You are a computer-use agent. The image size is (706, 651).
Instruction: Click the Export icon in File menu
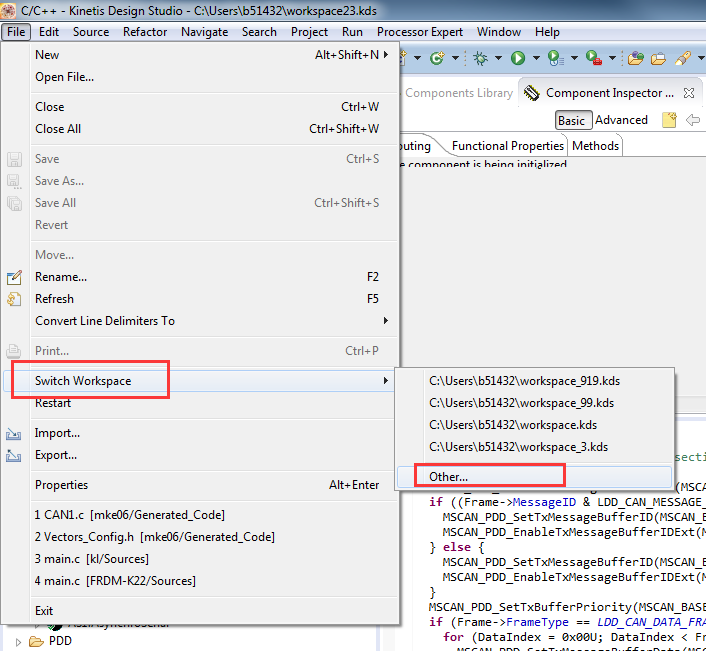[14, 456]
